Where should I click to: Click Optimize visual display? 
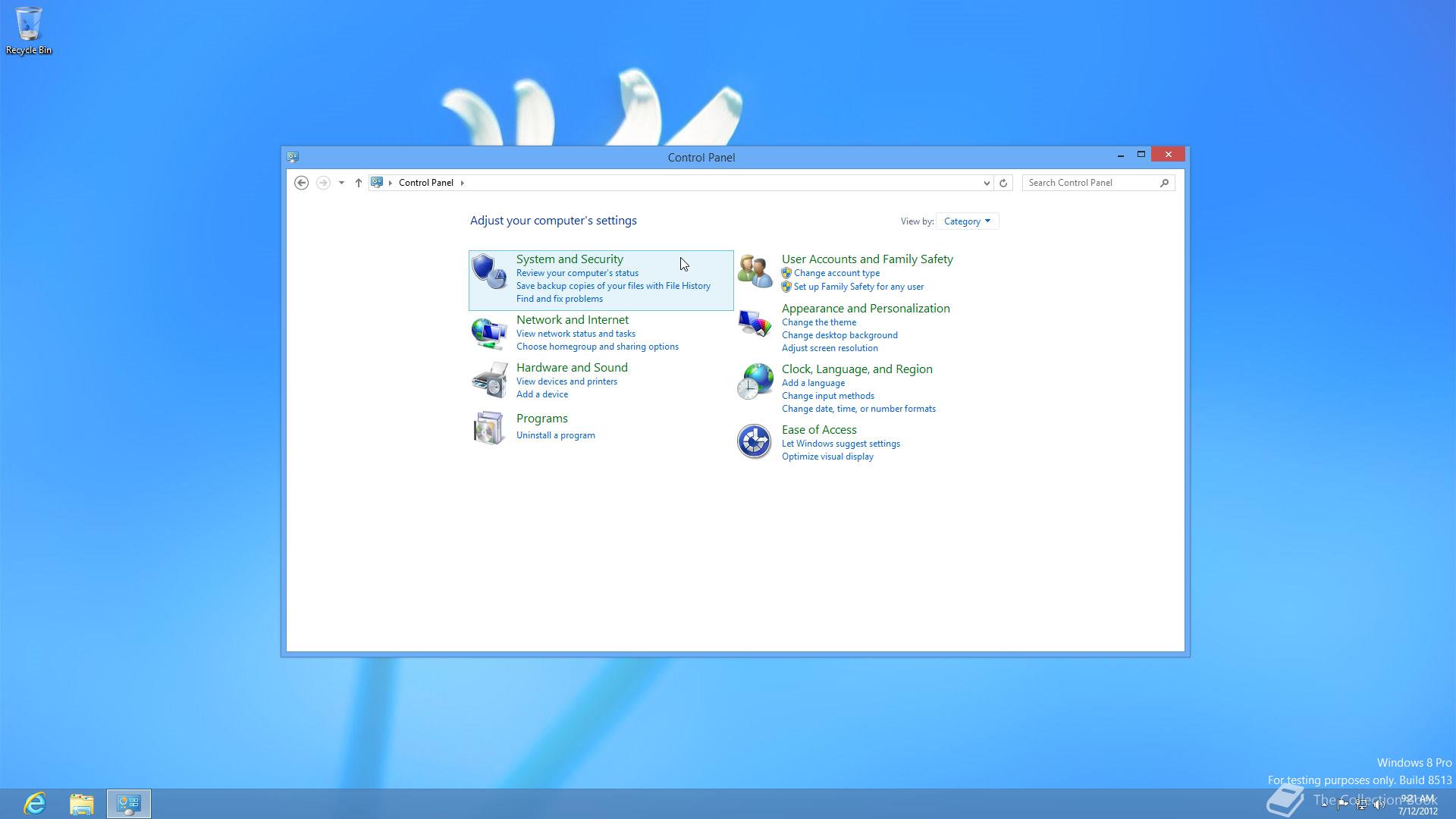coord(827,457)
